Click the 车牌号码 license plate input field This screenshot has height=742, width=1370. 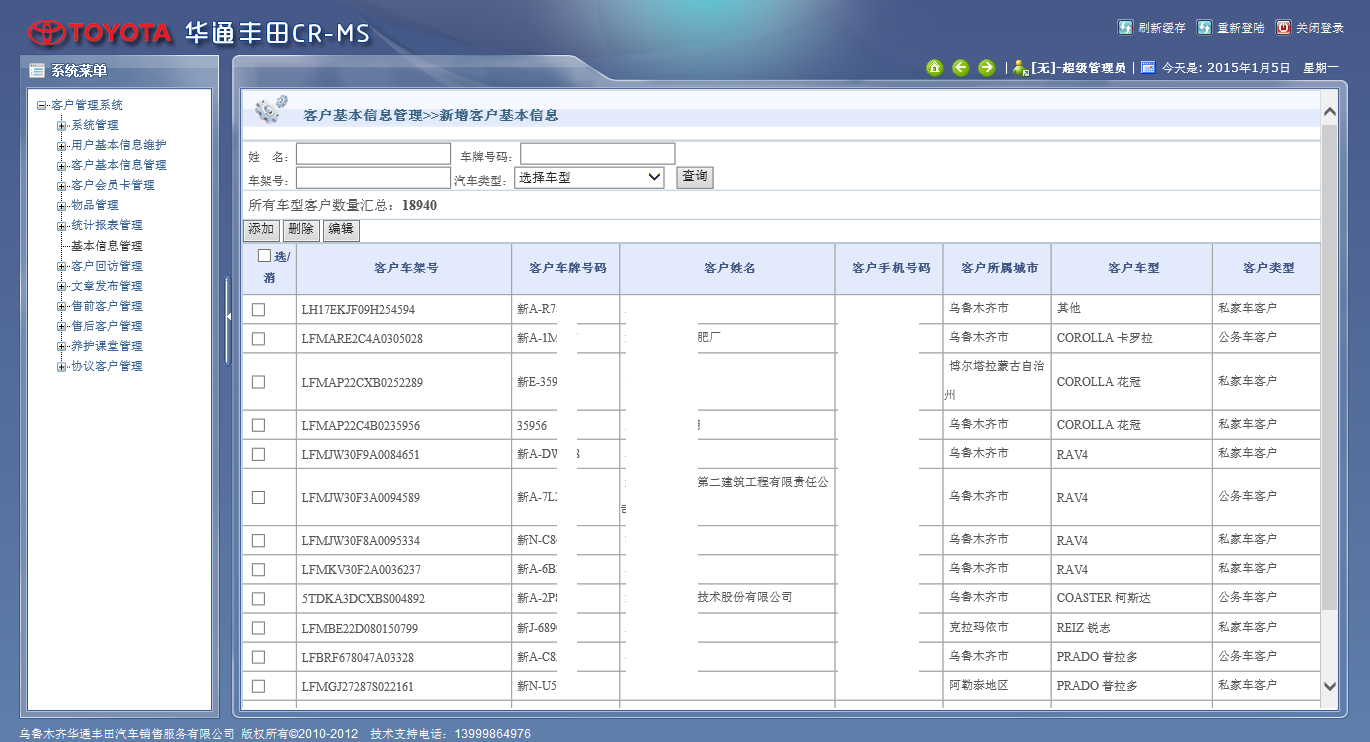click(597, 154)
